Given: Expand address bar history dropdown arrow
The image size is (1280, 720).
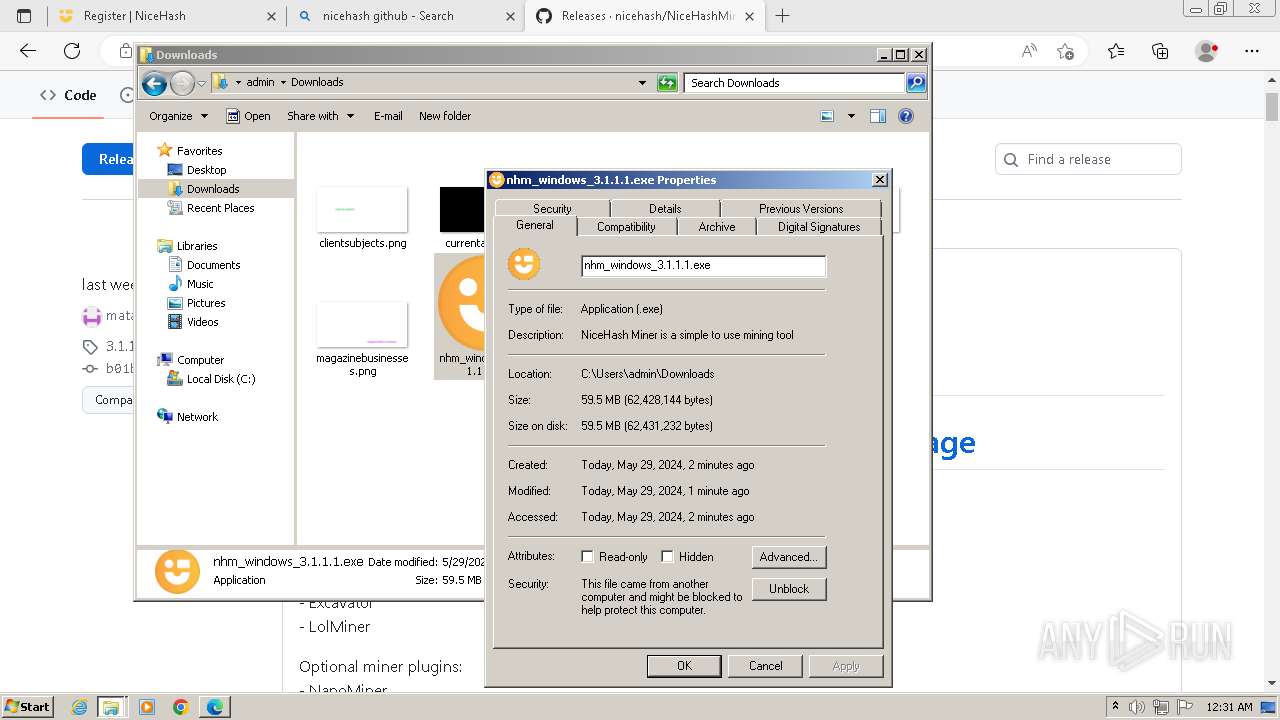Looking at the screenshot, I should point(642,83).
